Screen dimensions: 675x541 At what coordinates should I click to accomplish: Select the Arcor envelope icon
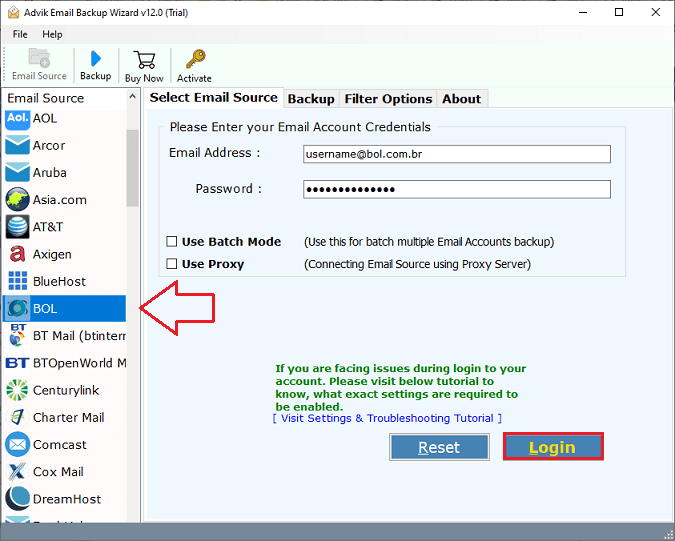[17, 145]
